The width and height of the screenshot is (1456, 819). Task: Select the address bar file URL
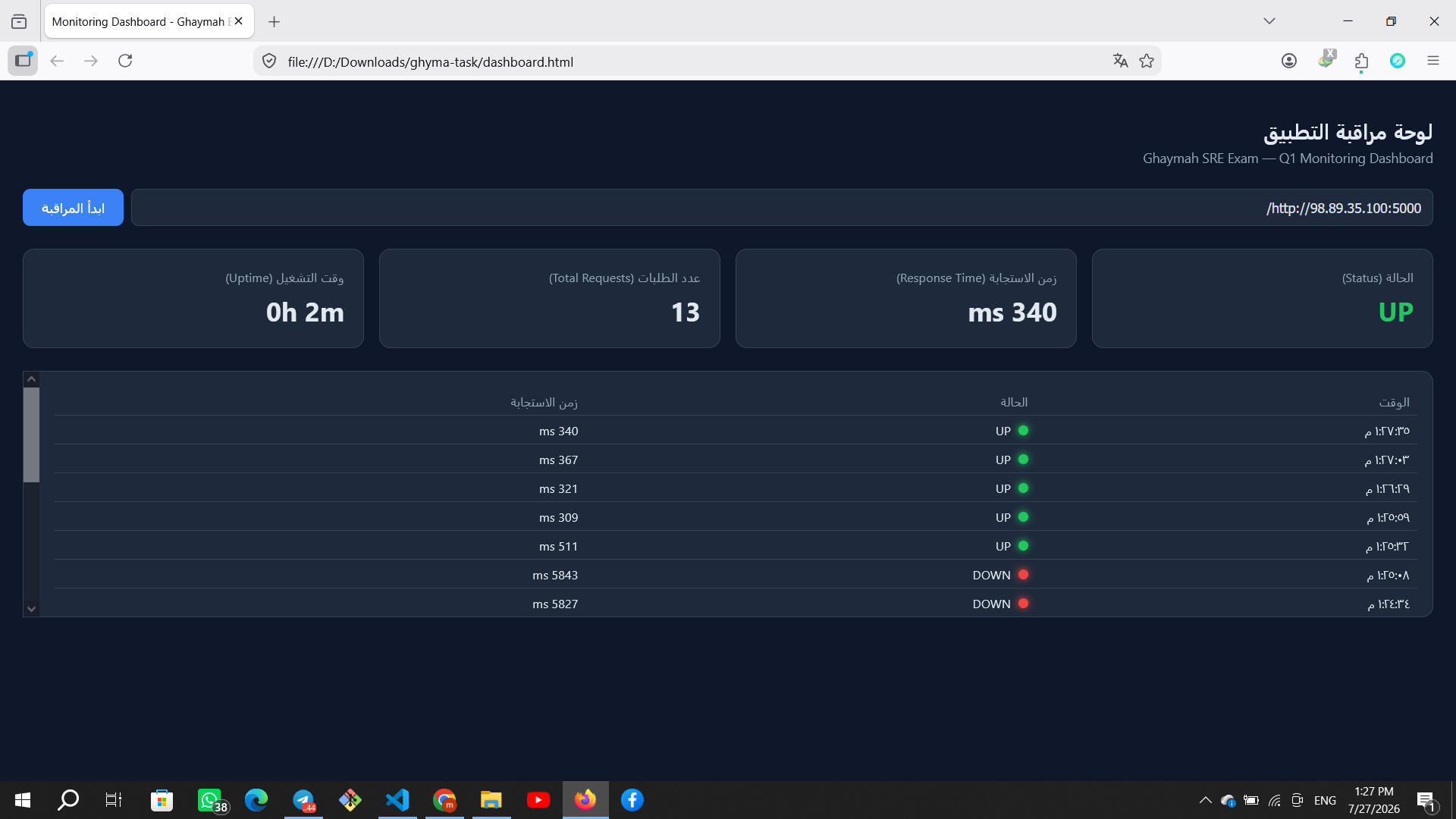430,62
